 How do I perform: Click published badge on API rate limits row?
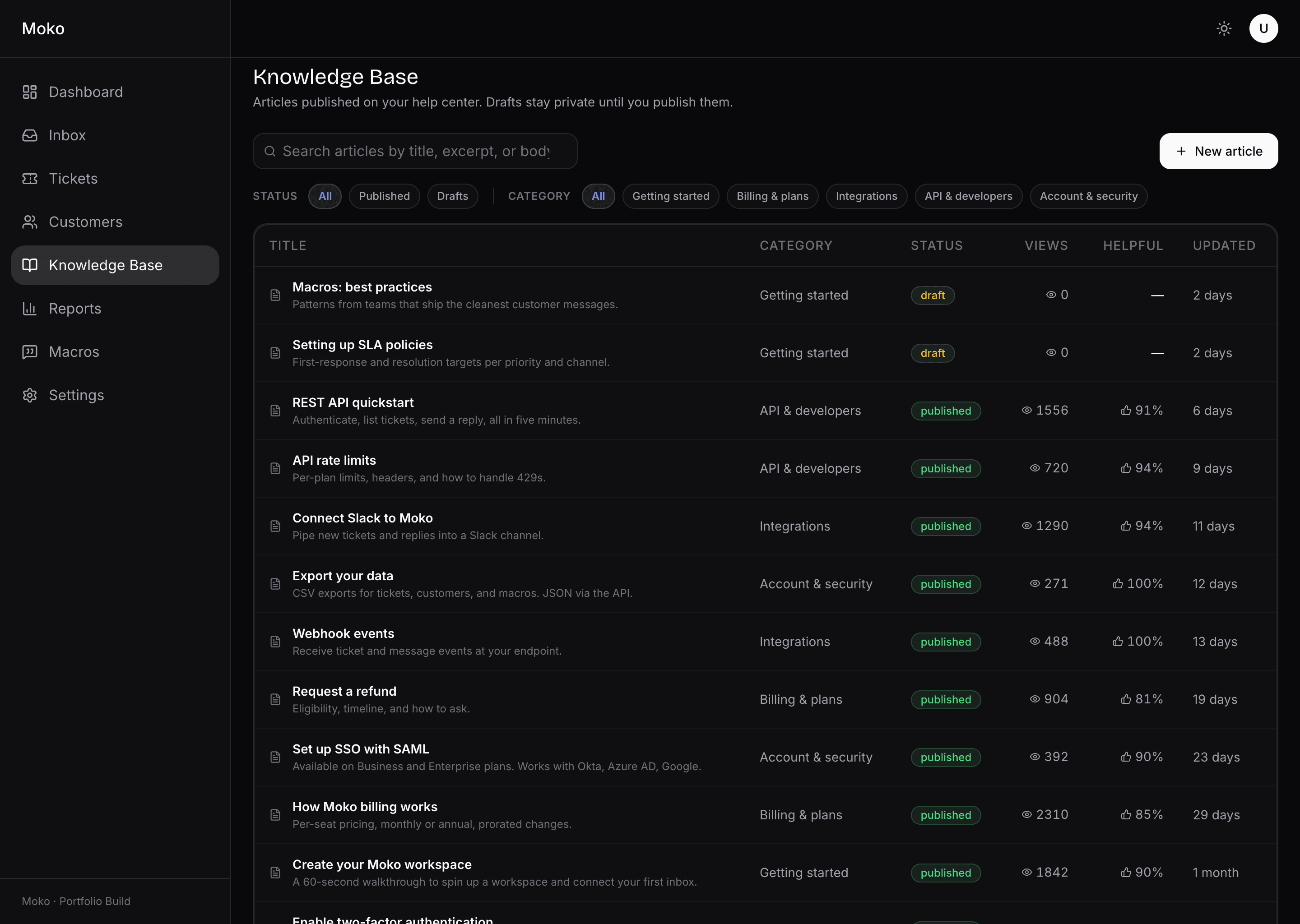click(945, 468)
